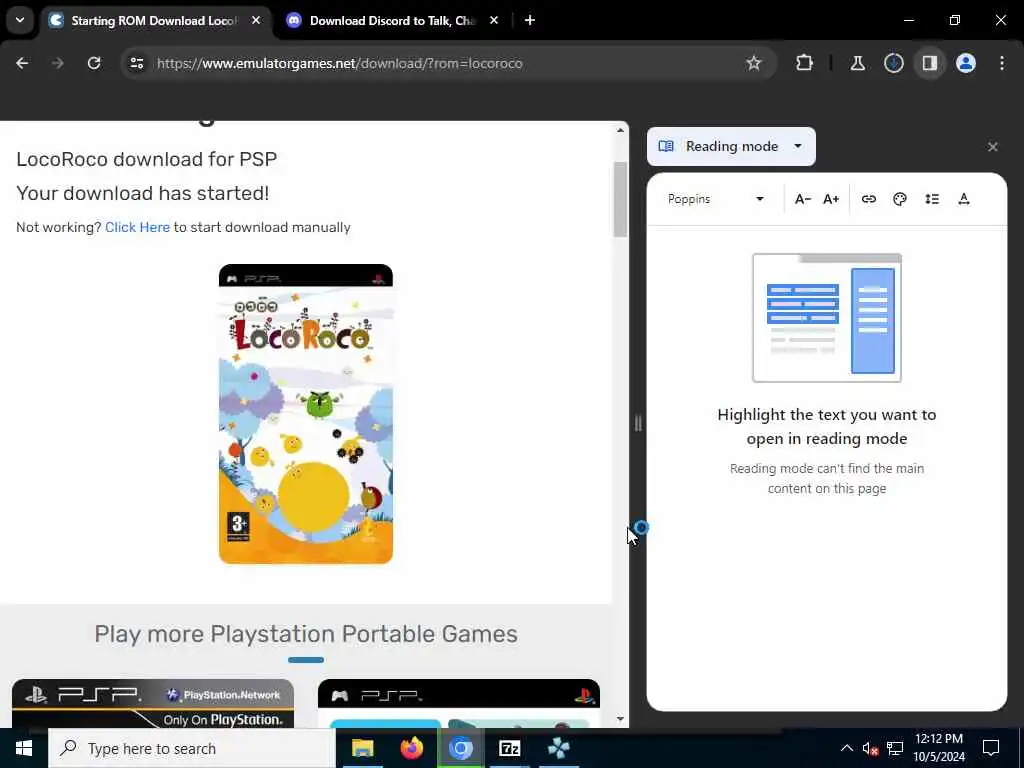The width and height of the screenshot is (1024, 768).
Task: Decrease reading mode font size
Action: pyautogui.click(x=803, y=199)
